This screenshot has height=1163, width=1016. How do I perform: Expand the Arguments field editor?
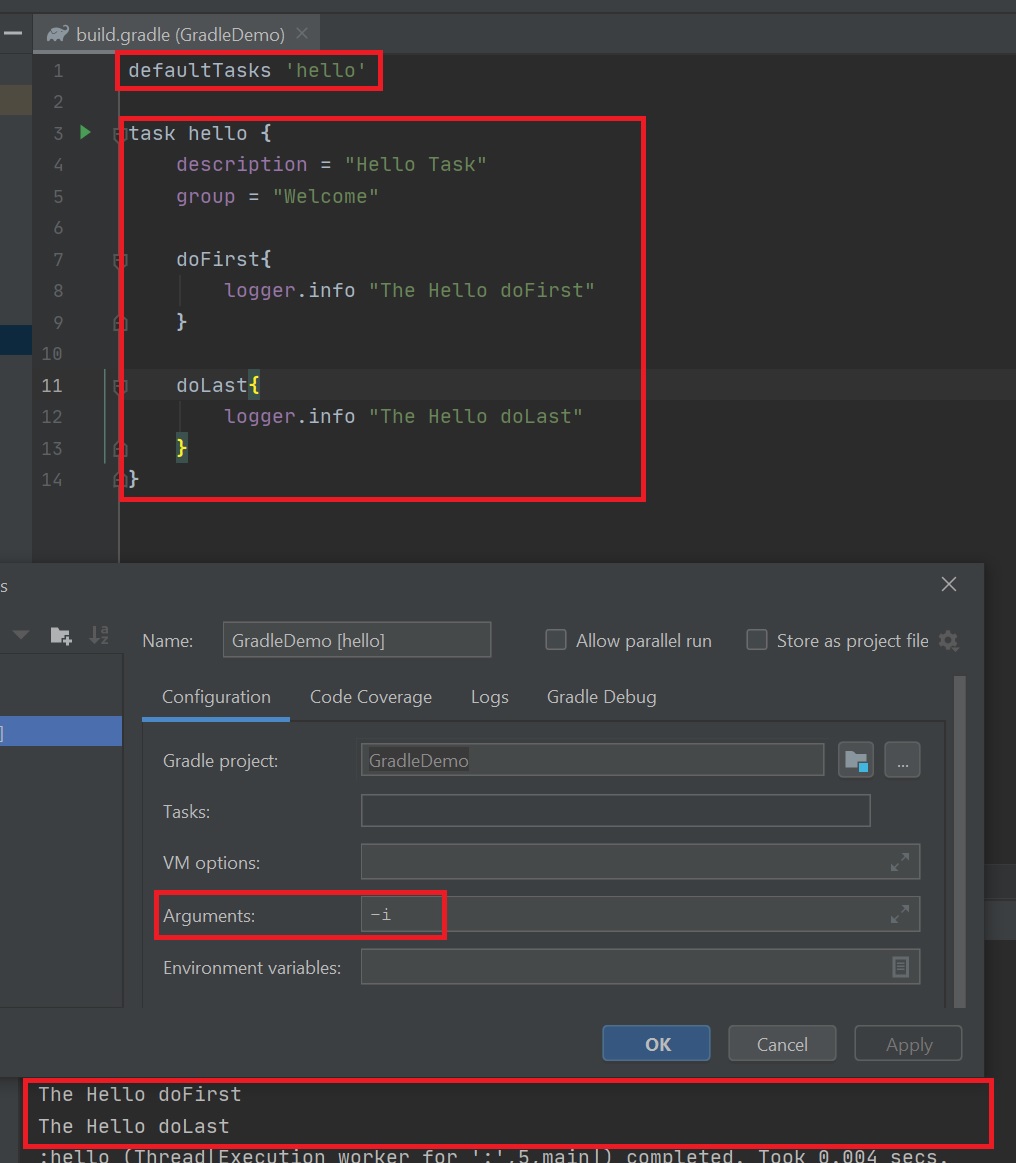pyautogui.click(x=900, y=914)
